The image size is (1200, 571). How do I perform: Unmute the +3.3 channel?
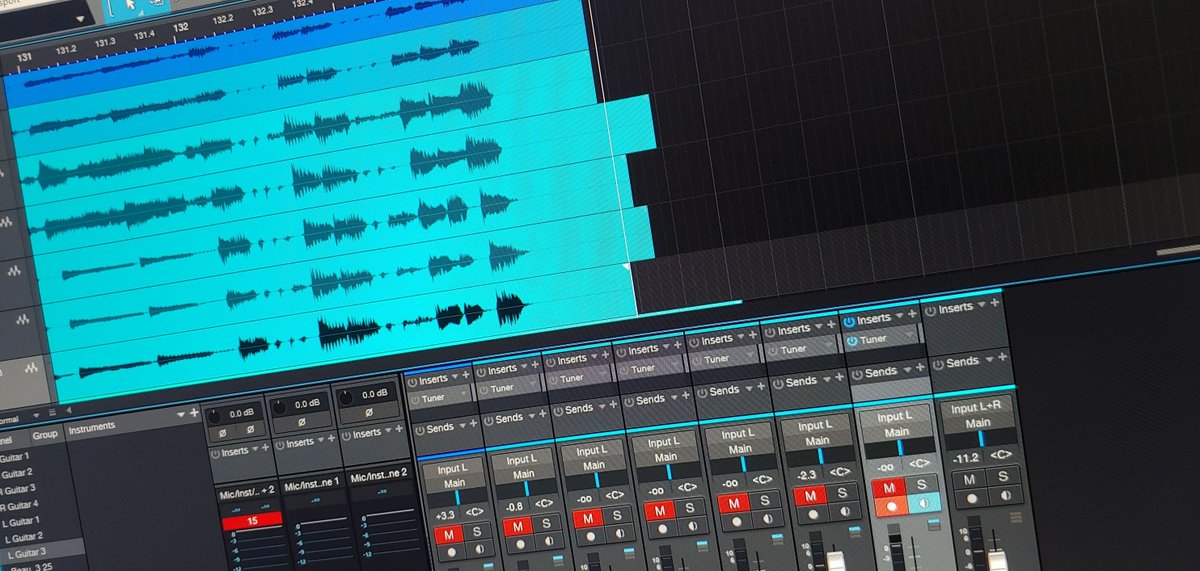[x=448, y=535]
